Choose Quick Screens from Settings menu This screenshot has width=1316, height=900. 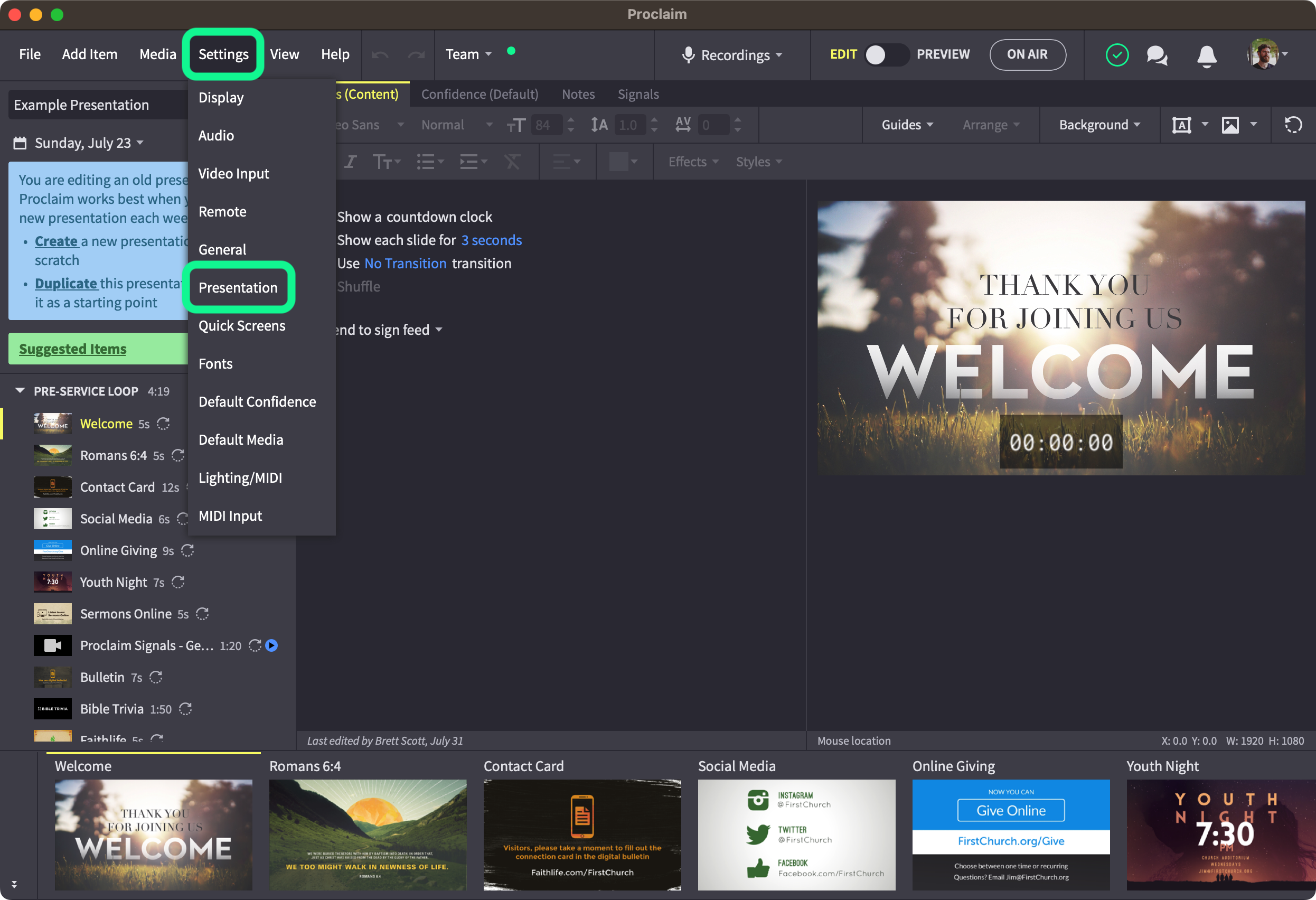coord(242,326)
